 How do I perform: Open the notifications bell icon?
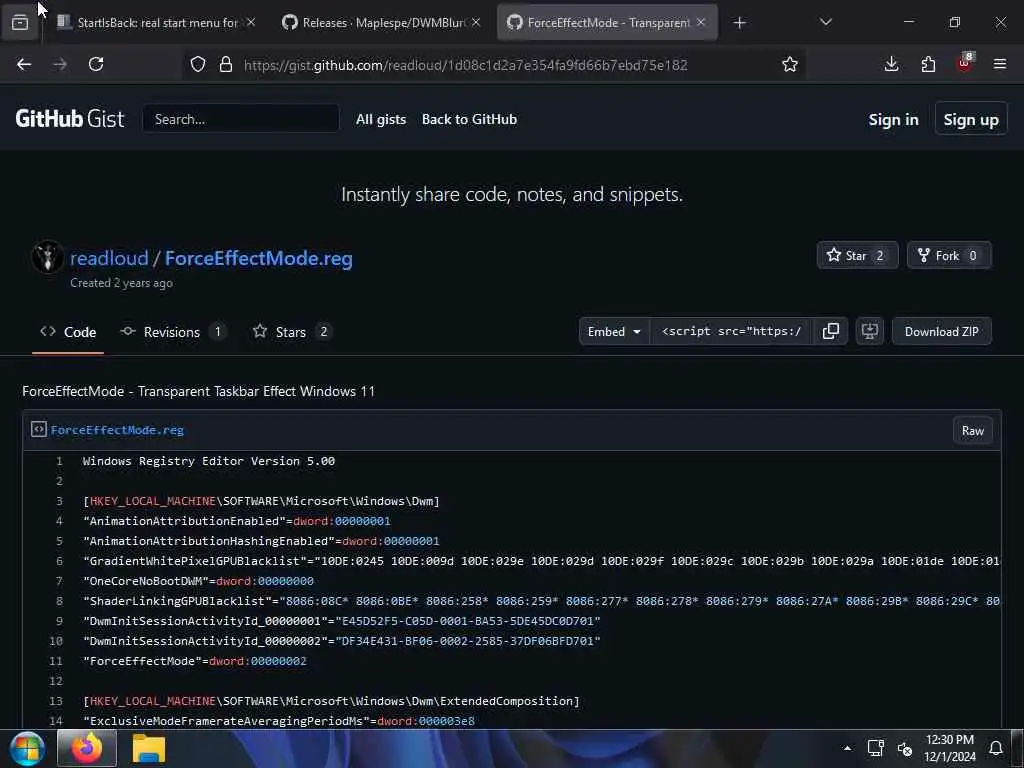(996, 748)
